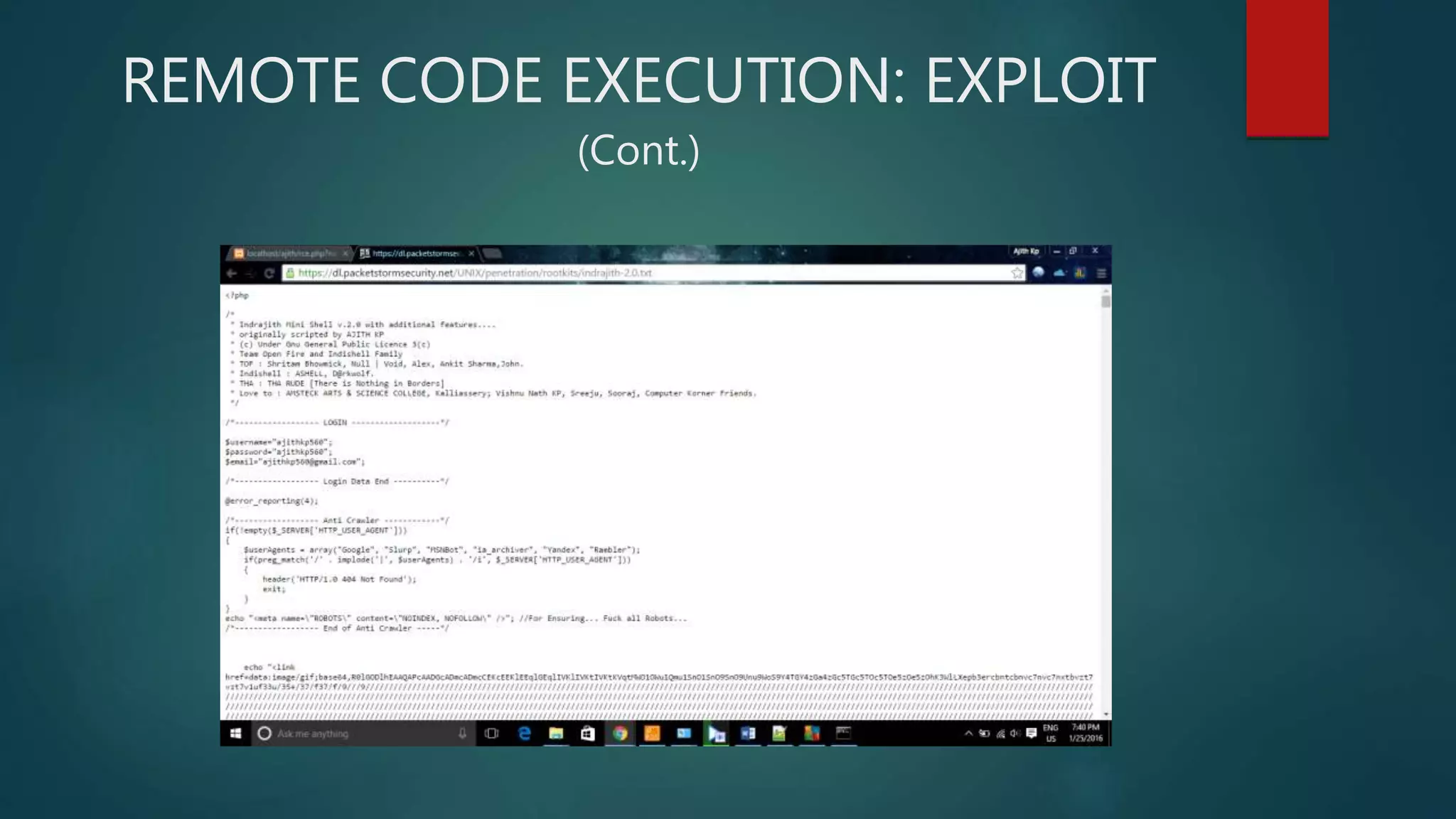Screen dimensions: 1456x819
Task: Click the ENG US language indicator
Action: click(x=1051, y=733)
